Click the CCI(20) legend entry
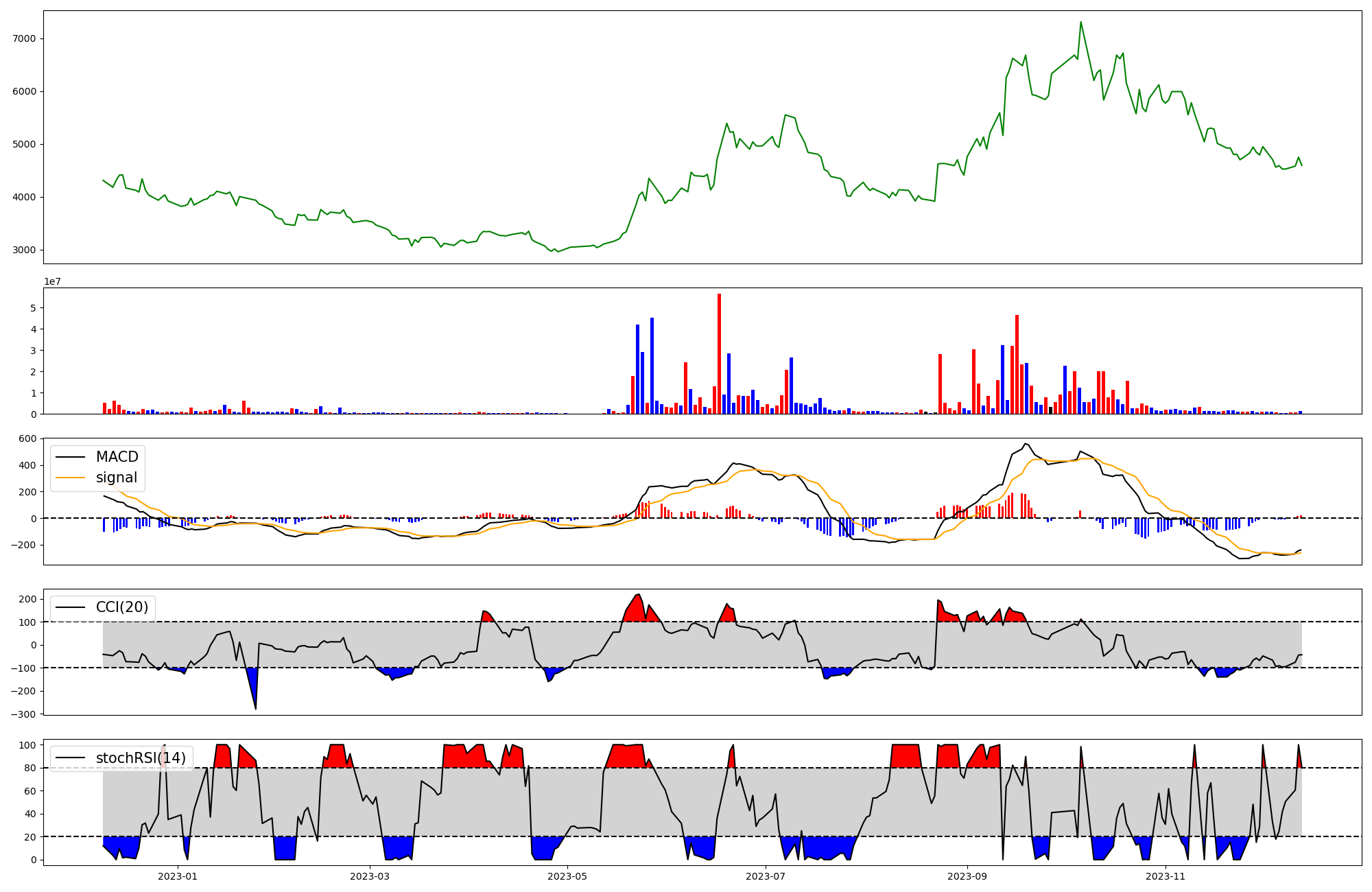 pos(122,607)
